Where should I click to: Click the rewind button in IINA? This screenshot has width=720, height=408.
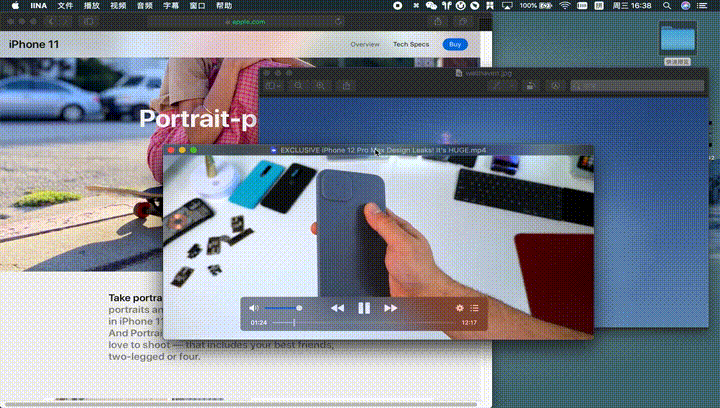(338, 308)
